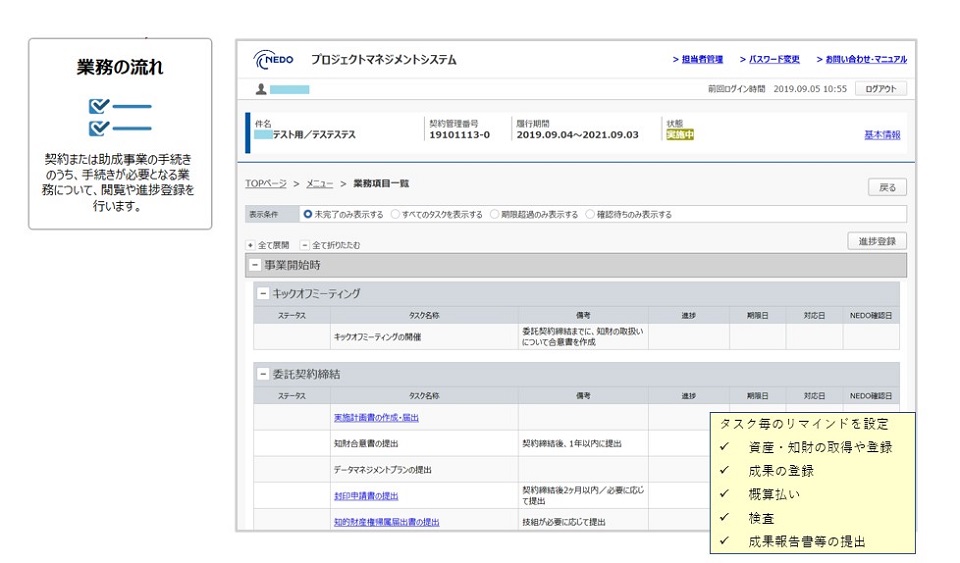The height and width of the screenshot is (563, 960).
Task: Click the 戻る button
Action: 887,187
